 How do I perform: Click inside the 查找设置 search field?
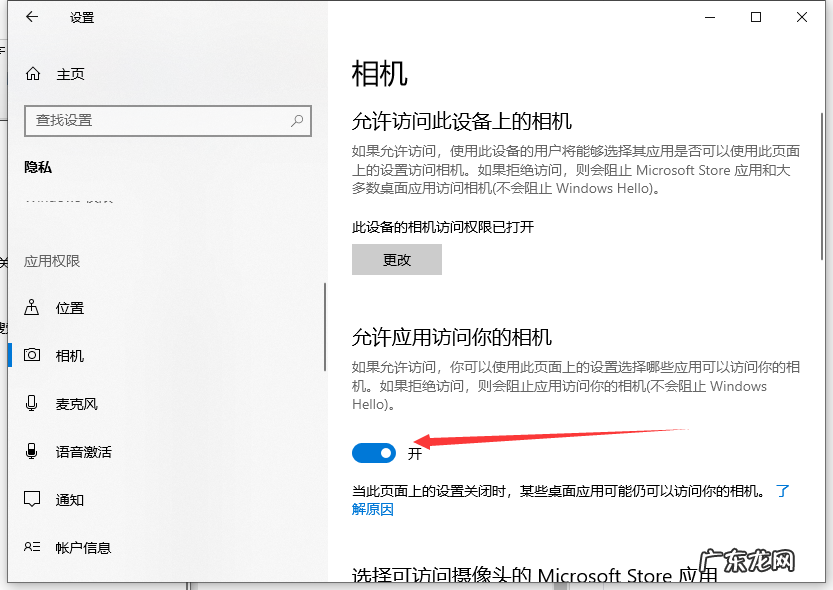pyautogui.click(x=150, y=120)
